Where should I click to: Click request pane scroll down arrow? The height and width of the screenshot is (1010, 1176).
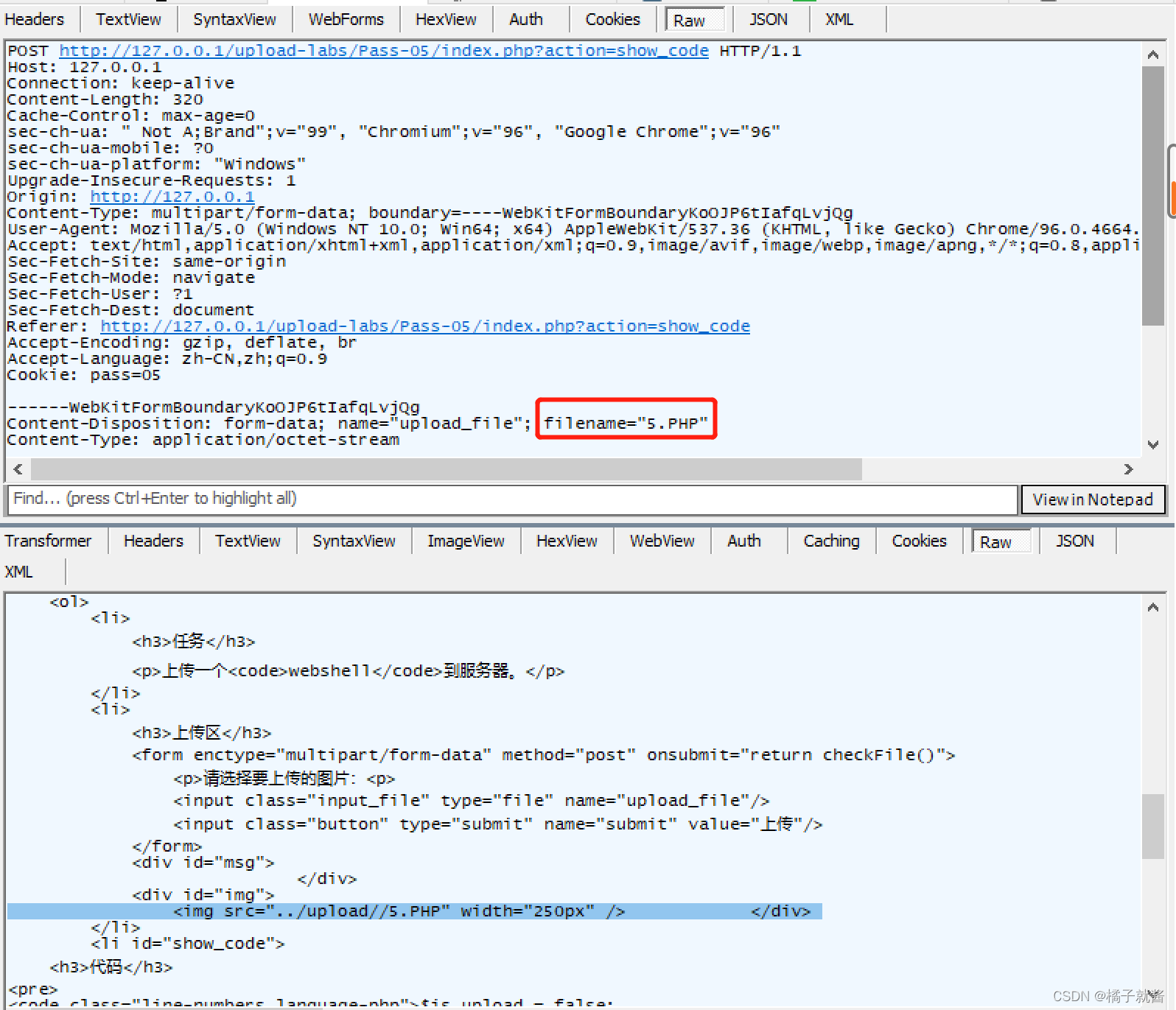tap(1153, 444)
